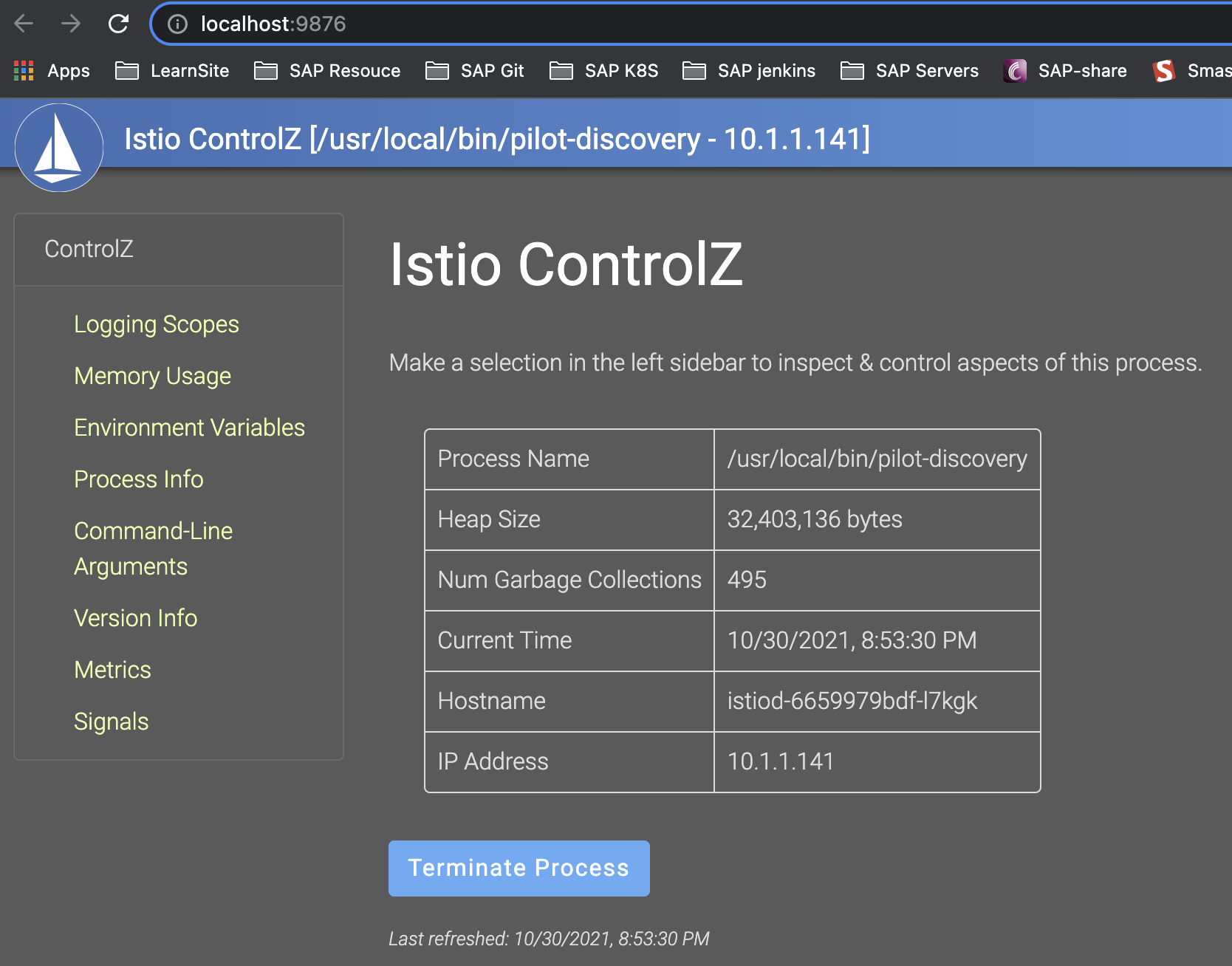Open the SAP Git bookmark folder
This screenshot has height=966, width=1232.
coord(475,71)
